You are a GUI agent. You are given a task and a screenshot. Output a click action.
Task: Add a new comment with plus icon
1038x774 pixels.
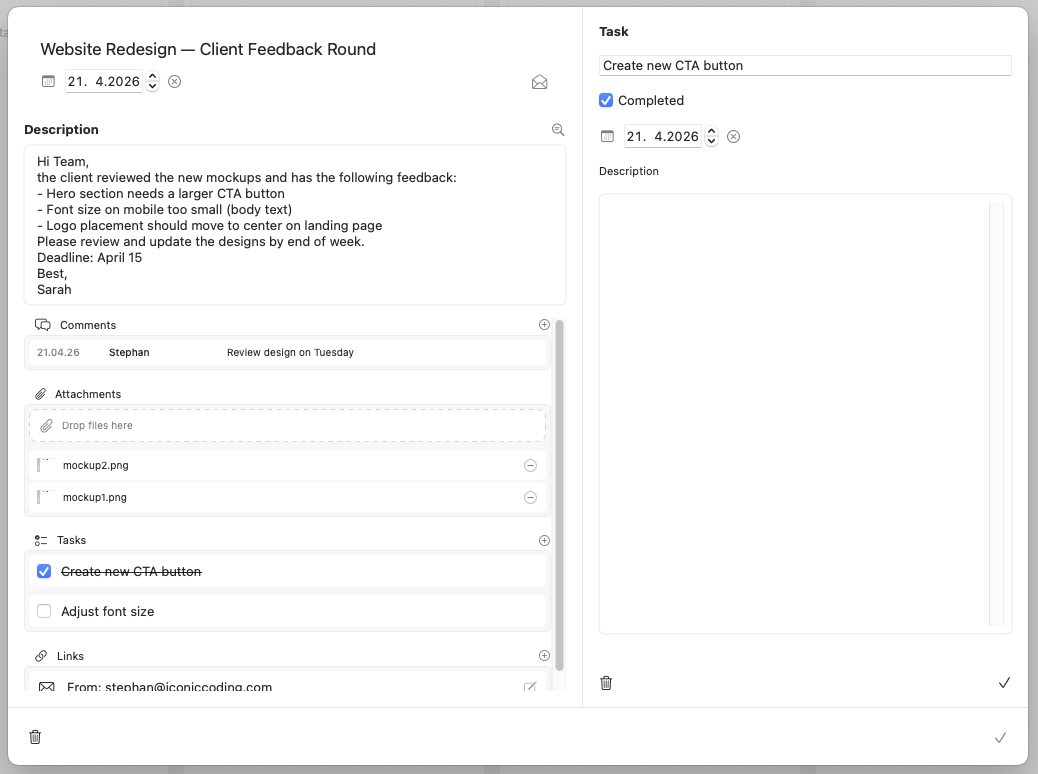click(x=544, y=325)
